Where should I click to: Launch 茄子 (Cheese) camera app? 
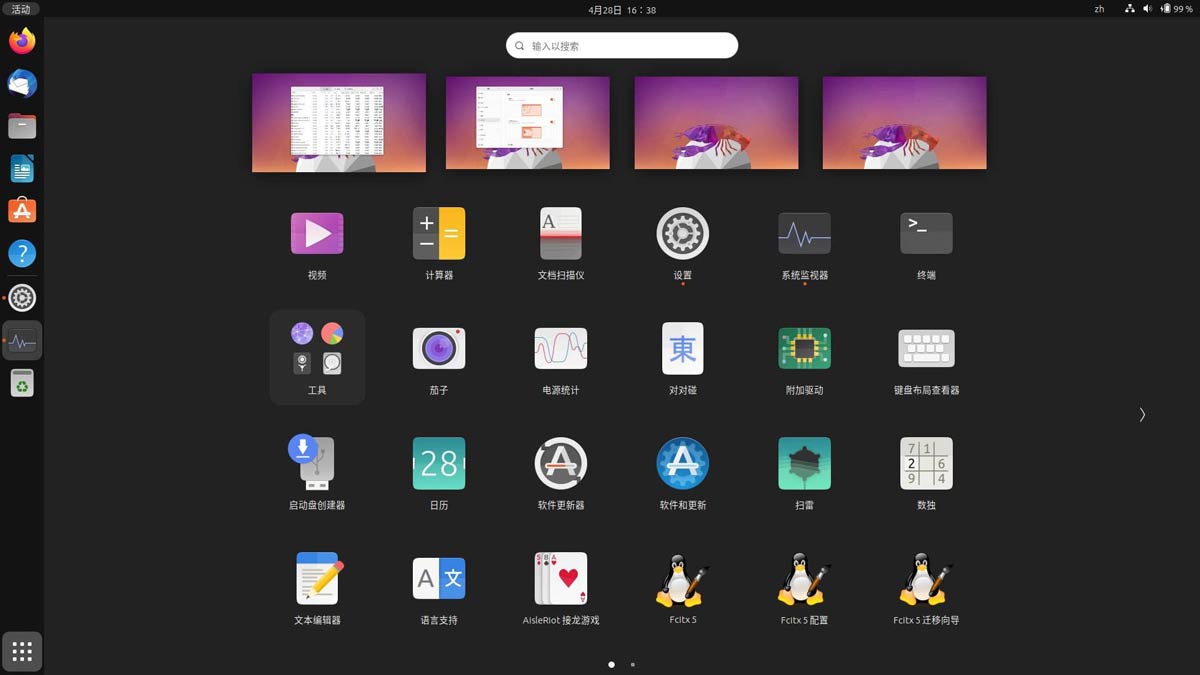point(439,350)
